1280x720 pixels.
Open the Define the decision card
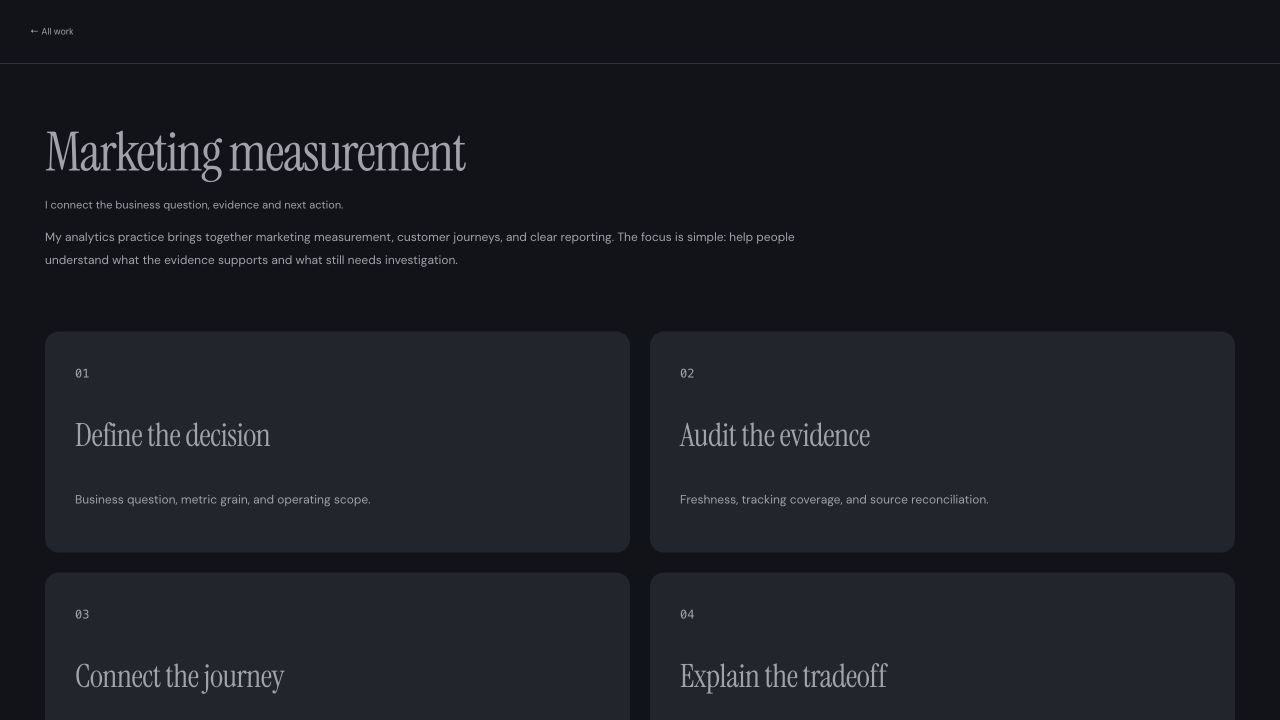point(337,442)
